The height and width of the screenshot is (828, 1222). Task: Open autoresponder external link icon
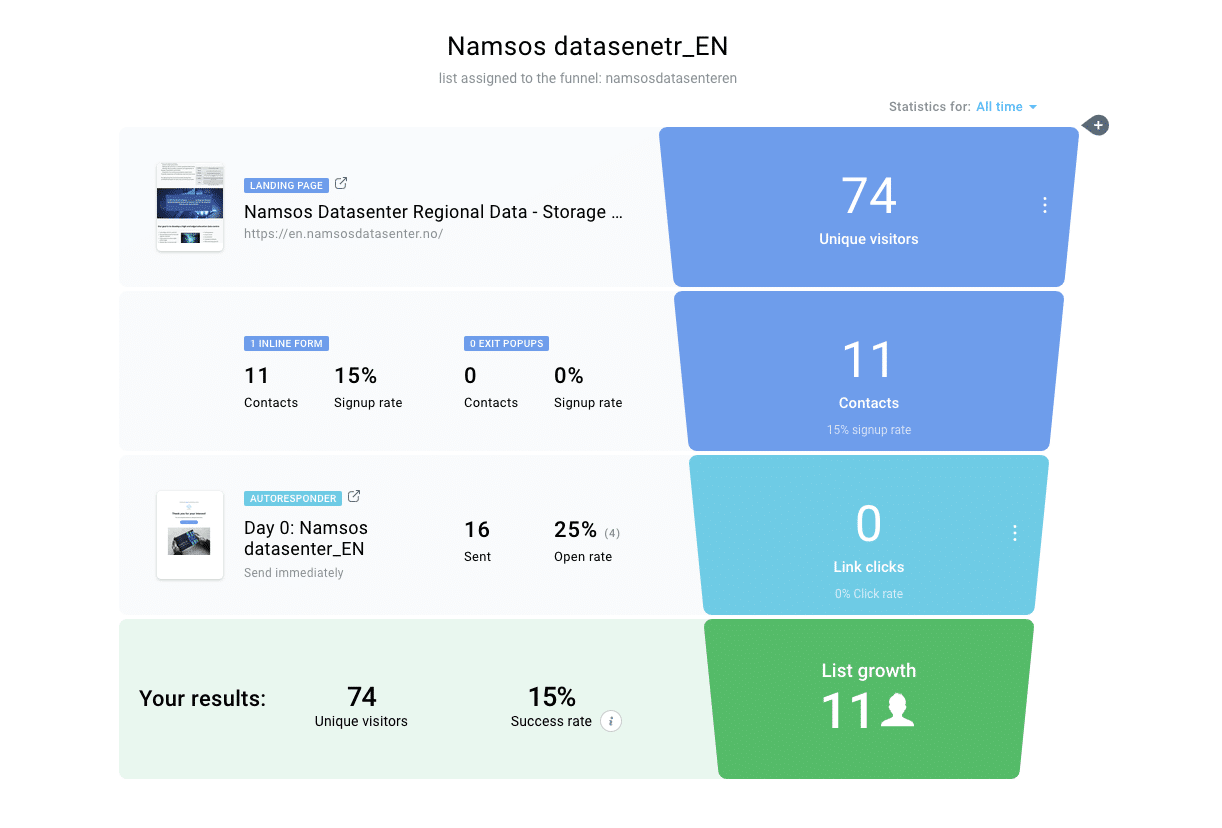354,497
